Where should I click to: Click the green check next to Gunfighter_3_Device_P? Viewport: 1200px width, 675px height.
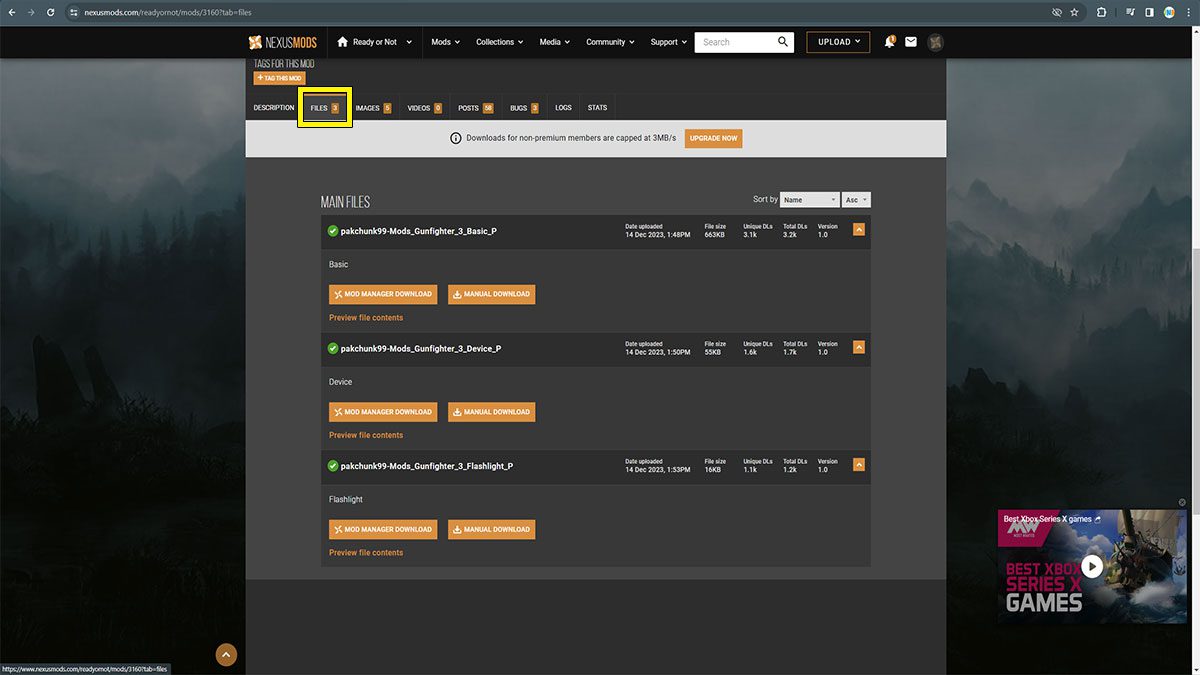[333, 348]
